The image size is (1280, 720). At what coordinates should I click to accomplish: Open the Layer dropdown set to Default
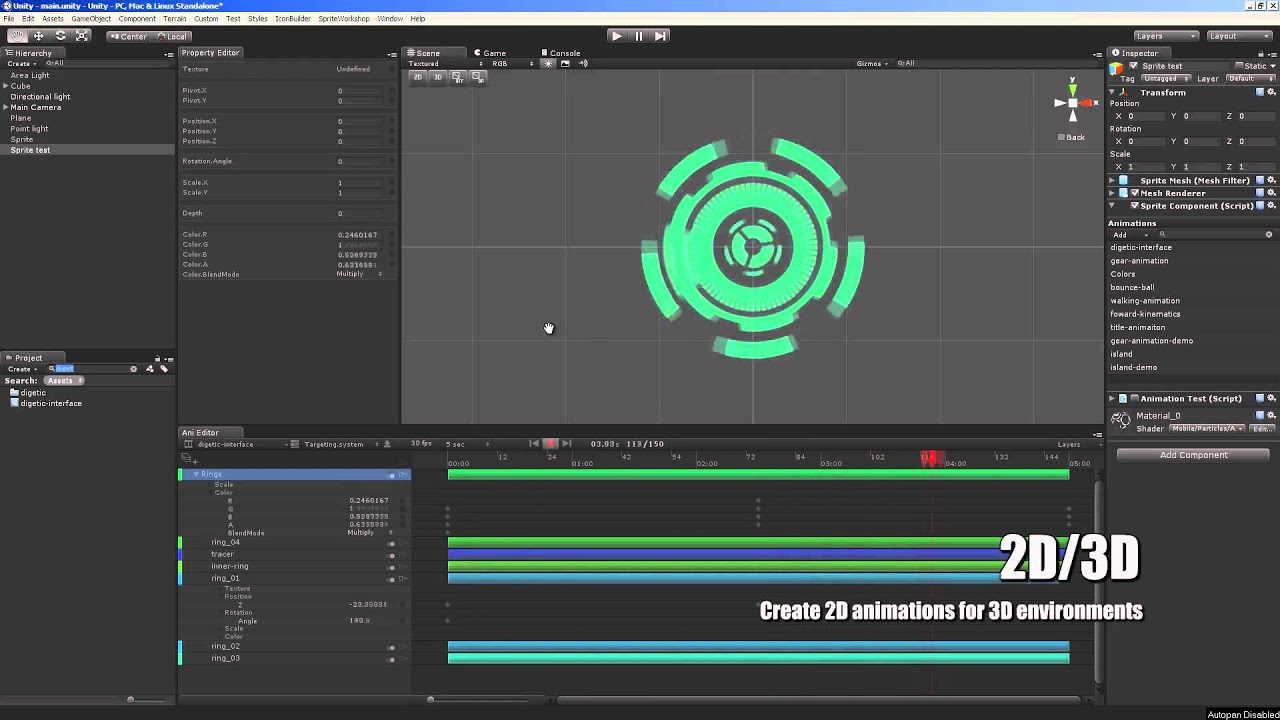point(1249,79)
